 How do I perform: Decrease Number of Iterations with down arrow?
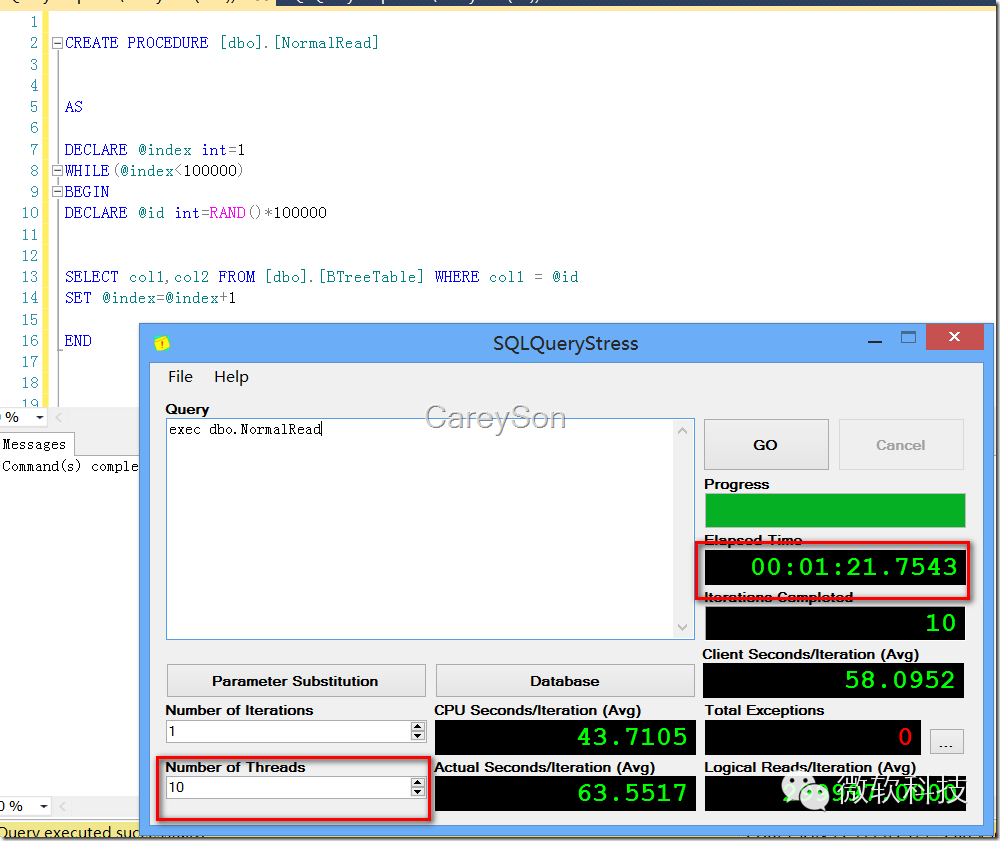[x=418, y=736]
